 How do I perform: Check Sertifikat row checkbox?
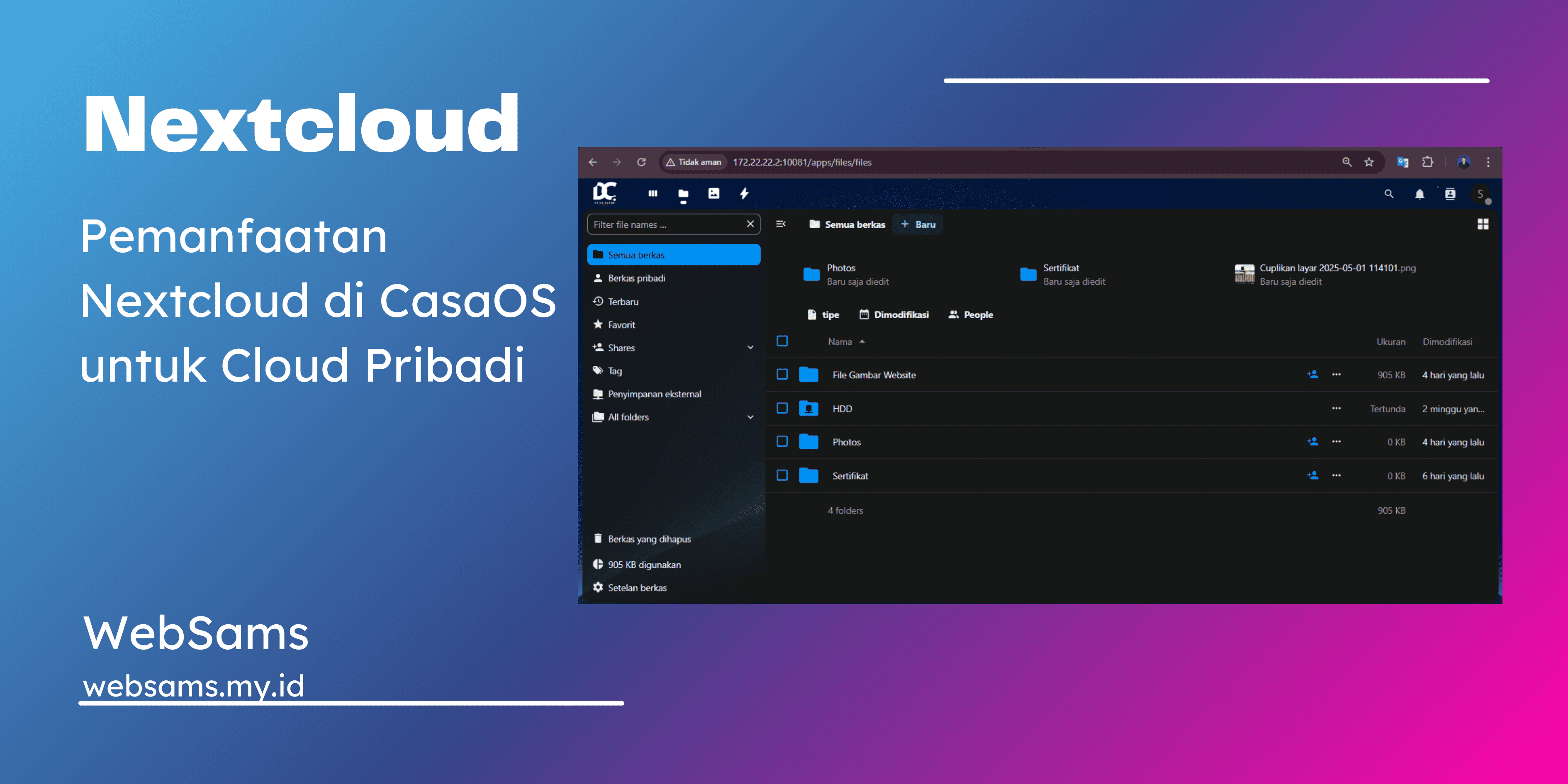(x=782, y=475)
